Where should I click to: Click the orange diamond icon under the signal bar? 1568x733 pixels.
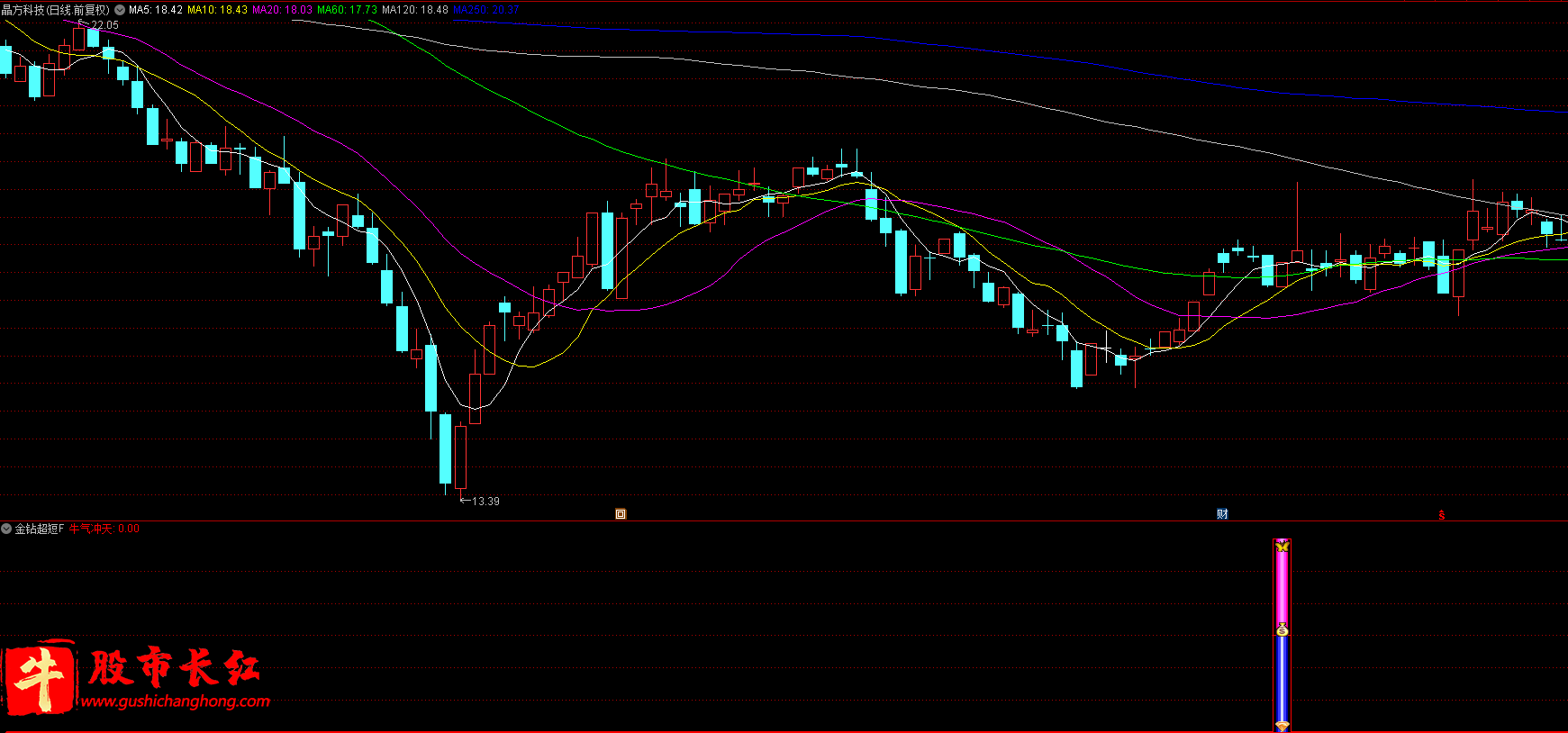pos(1282,725)
